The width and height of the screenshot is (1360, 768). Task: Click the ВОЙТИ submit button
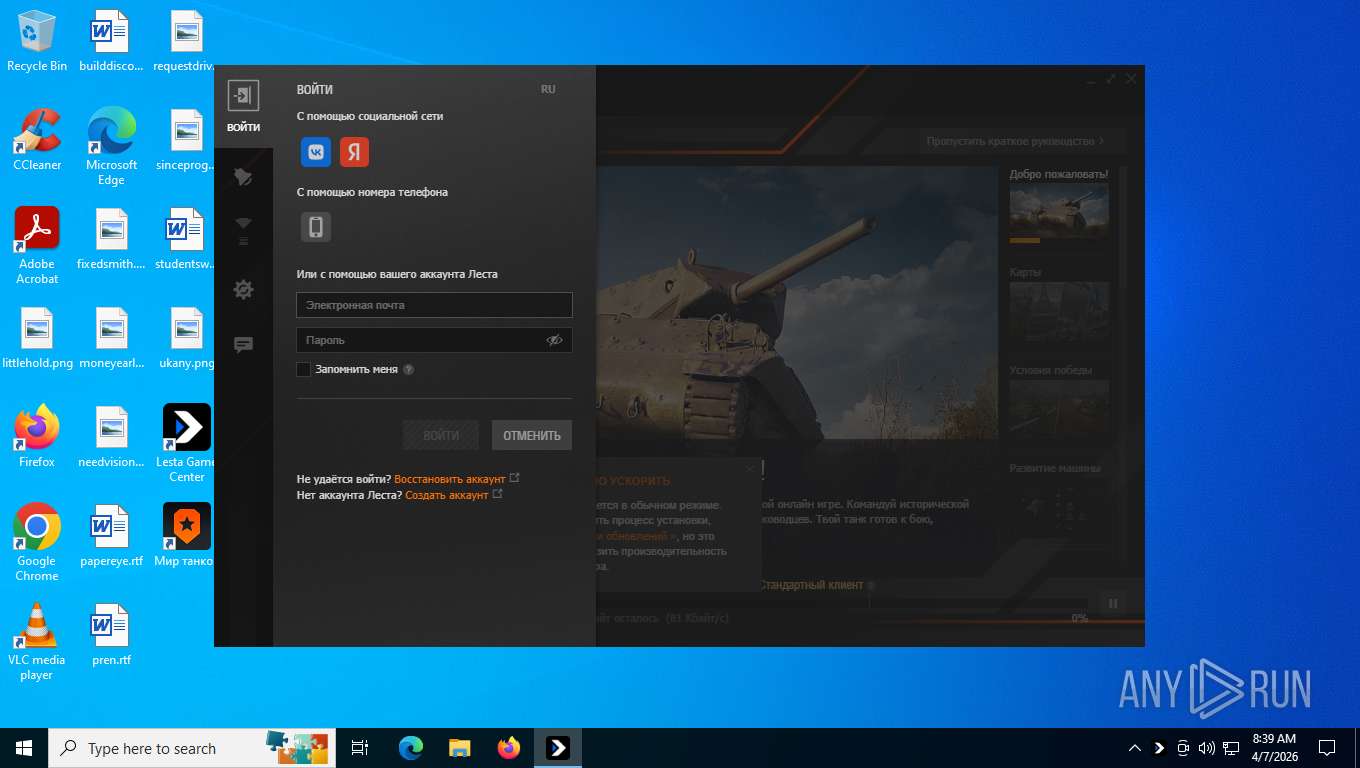441,435
